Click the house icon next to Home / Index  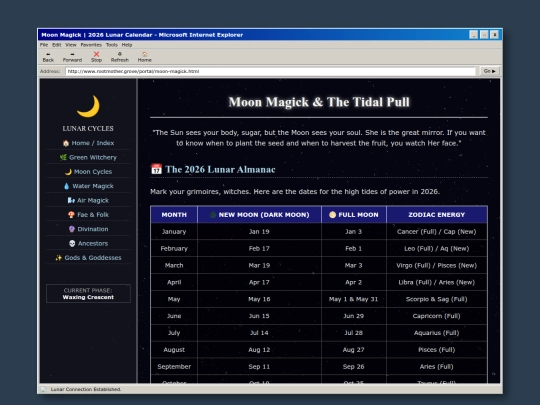[66, 143]
